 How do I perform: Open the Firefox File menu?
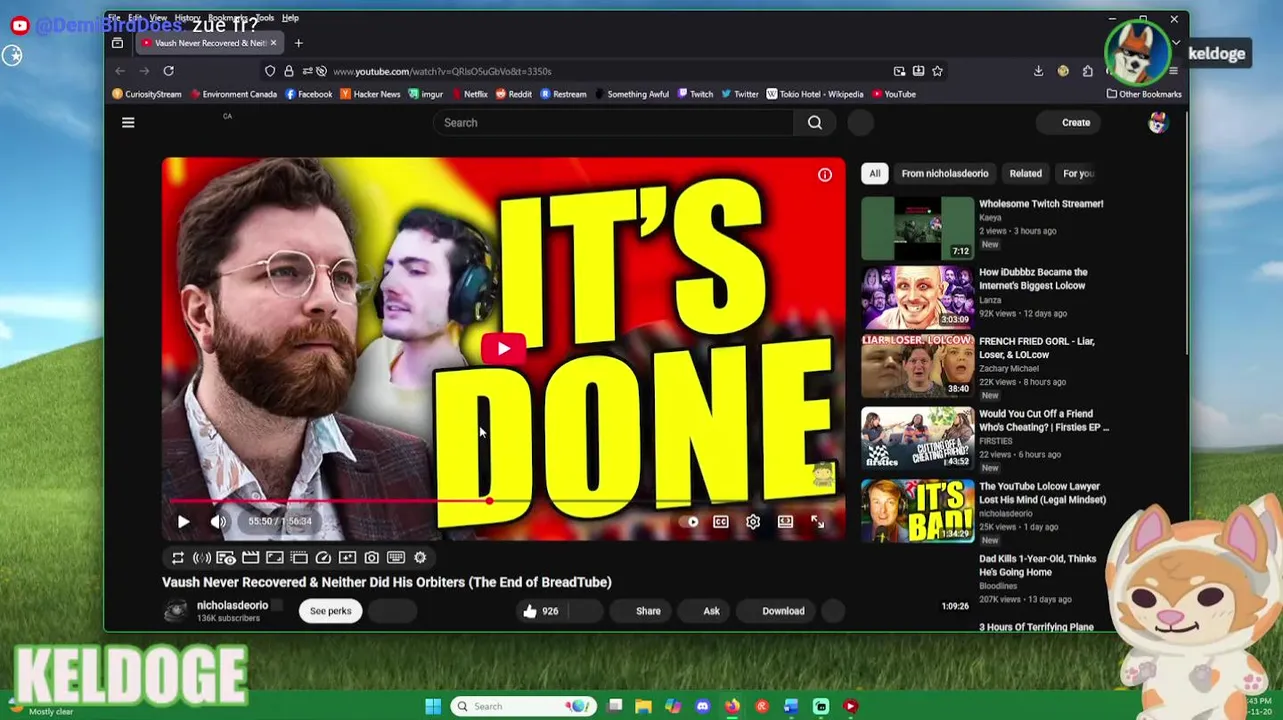(114, 18)
